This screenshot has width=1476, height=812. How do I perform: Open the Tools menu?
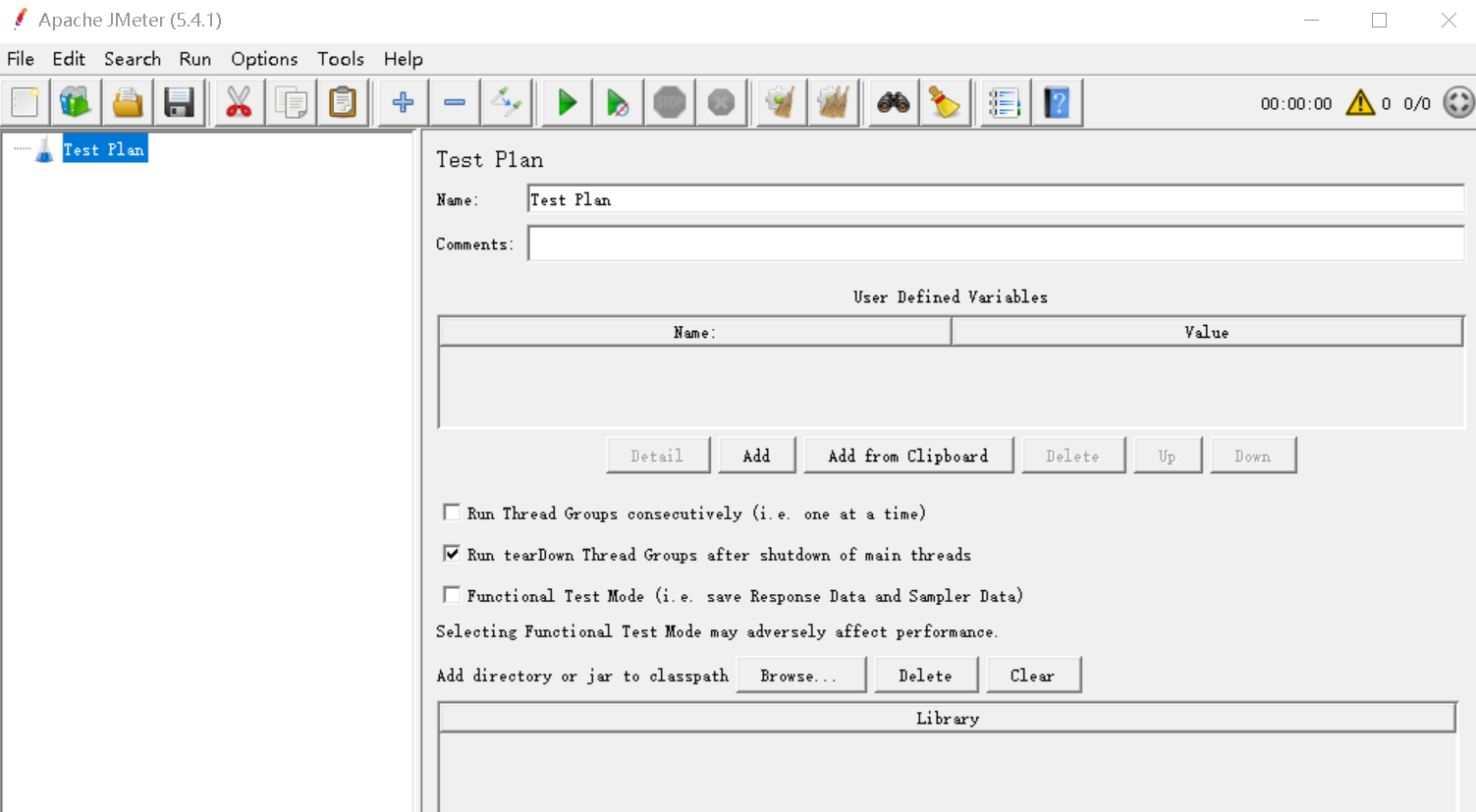[x=341, y=59]
